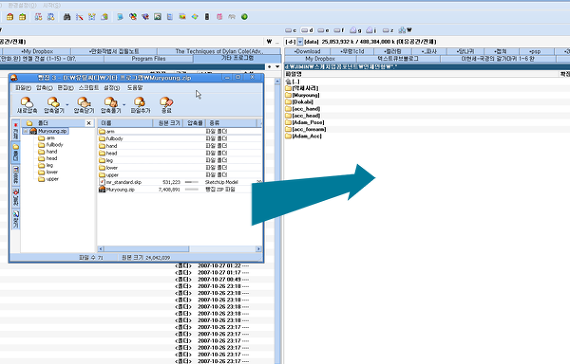Select the lower row in the archive file list
The width and height of the screenshot is (570, 364).
click(x=180, y=168)
